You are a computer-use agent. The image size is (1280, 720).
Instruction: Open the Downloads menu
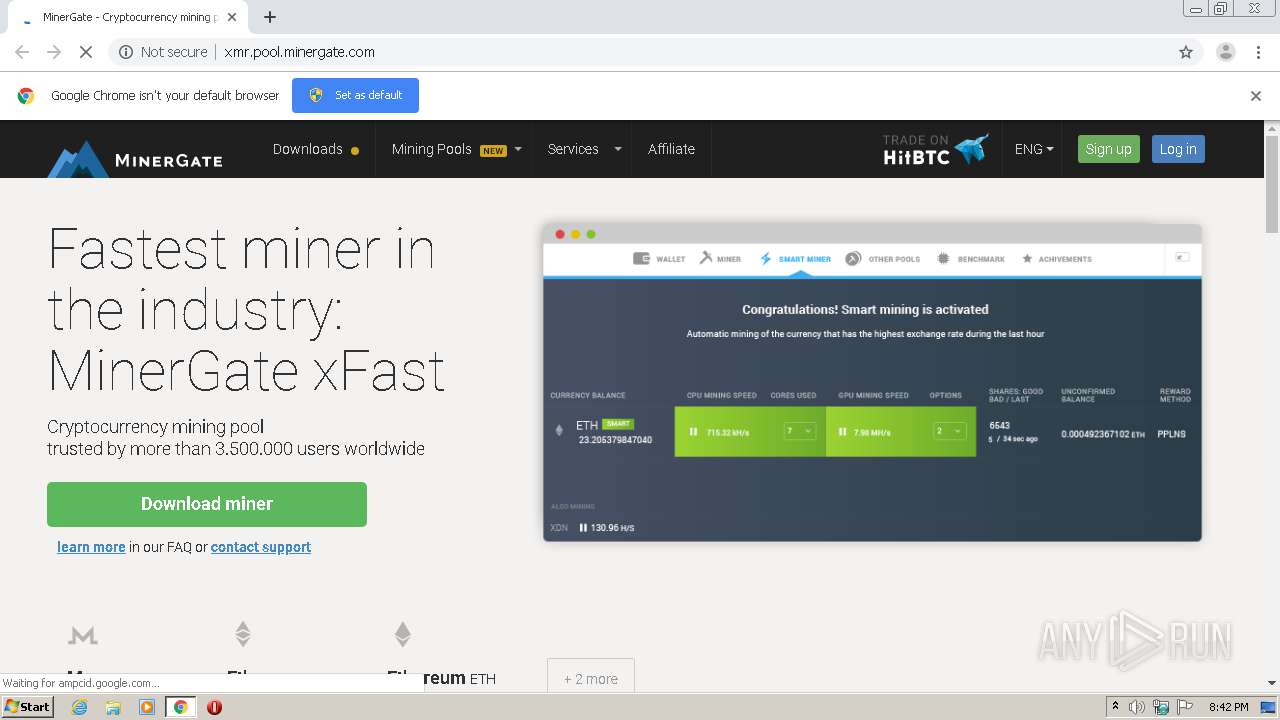[315, 149]
